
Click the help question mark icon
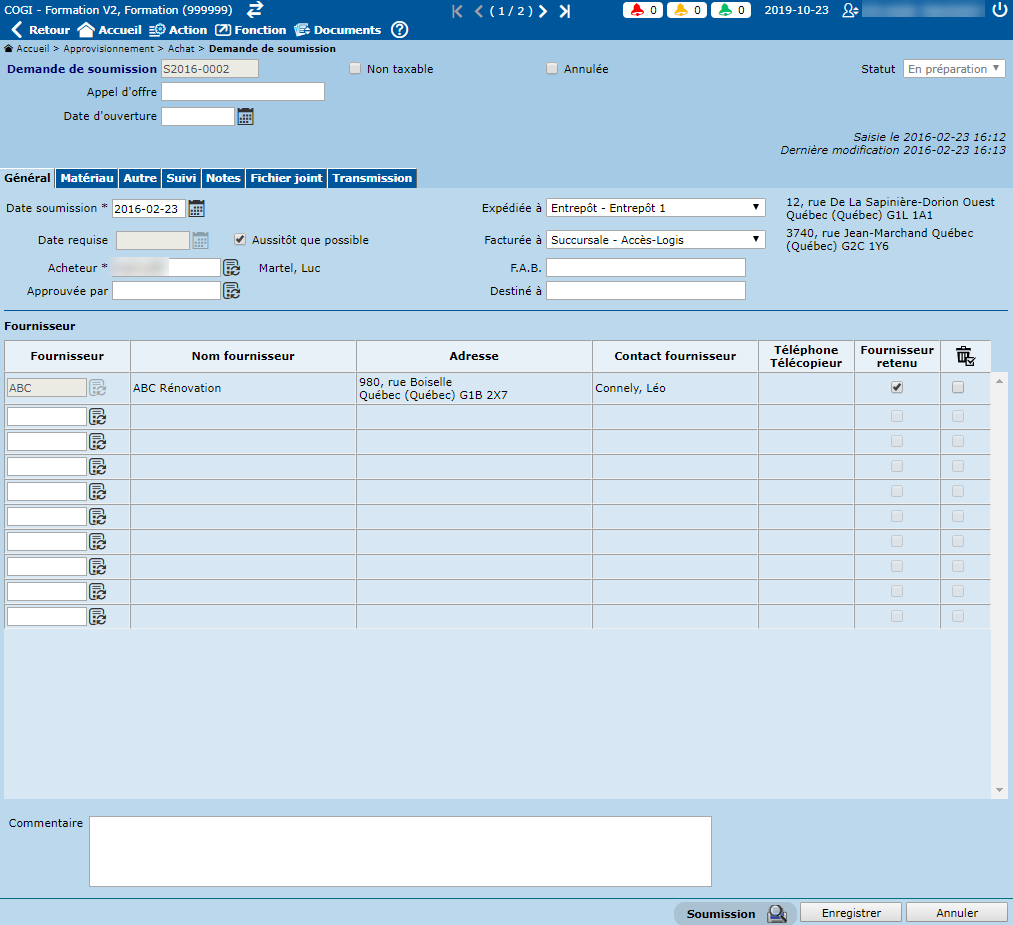[x=399, y=30]
